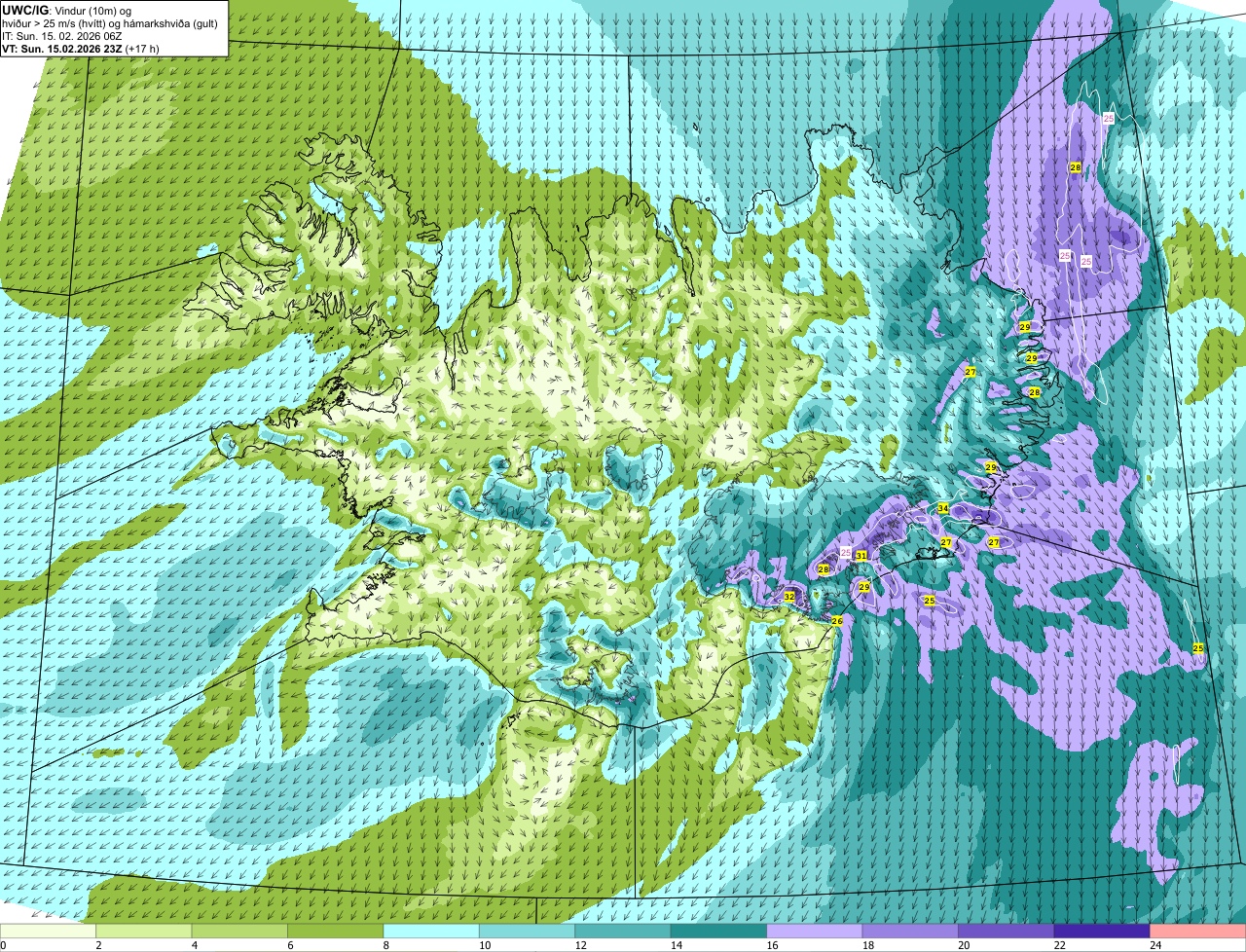The width and height of the screenshot is (1246, 952).
Task: Click the yellow 31 gust label
Action: pyautogui.click(x=861, y=556)
